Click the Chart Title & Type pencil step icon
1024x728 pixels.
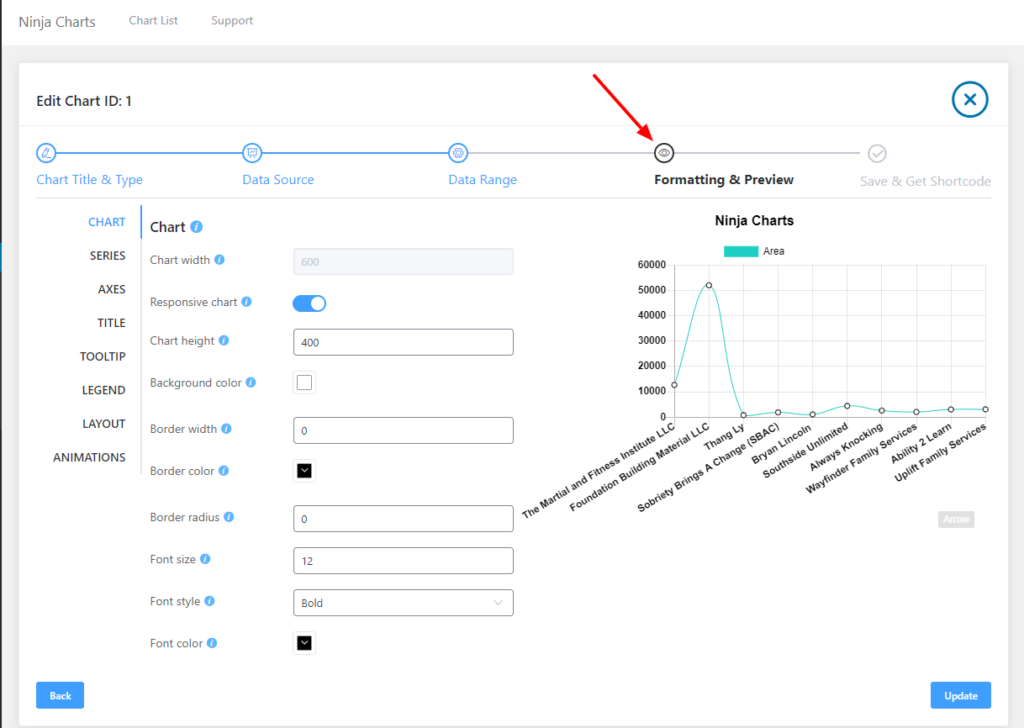point(46,153)
